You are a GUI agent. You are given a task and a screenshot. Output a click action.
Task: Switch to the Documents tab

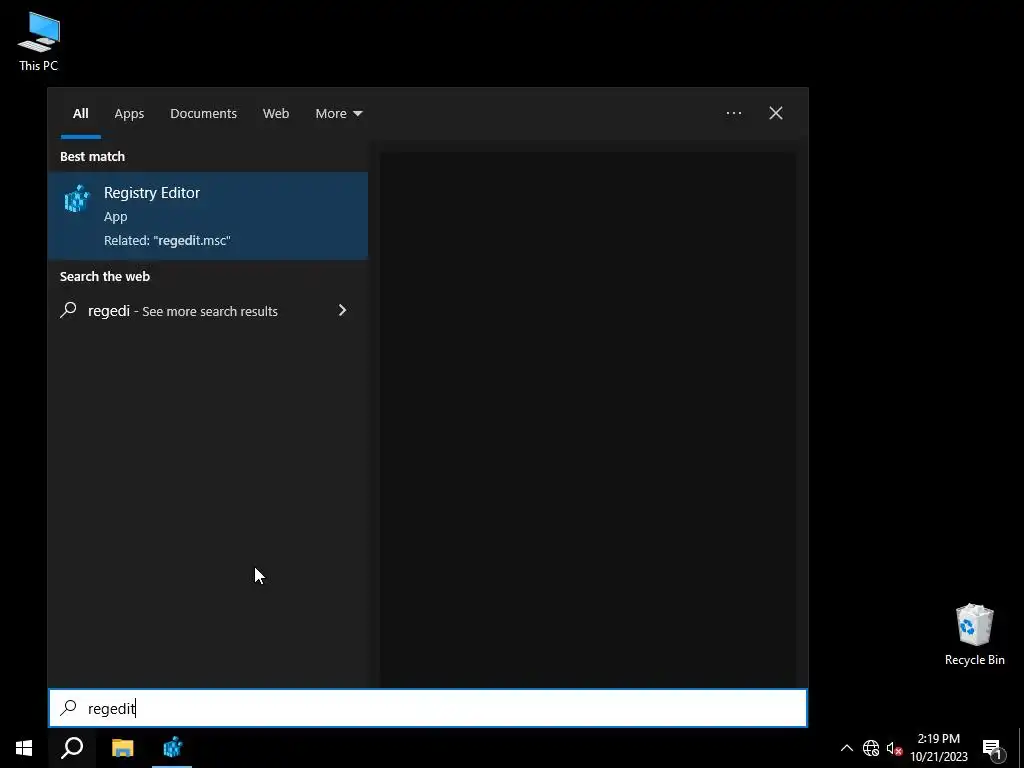(x=203, y=114)
